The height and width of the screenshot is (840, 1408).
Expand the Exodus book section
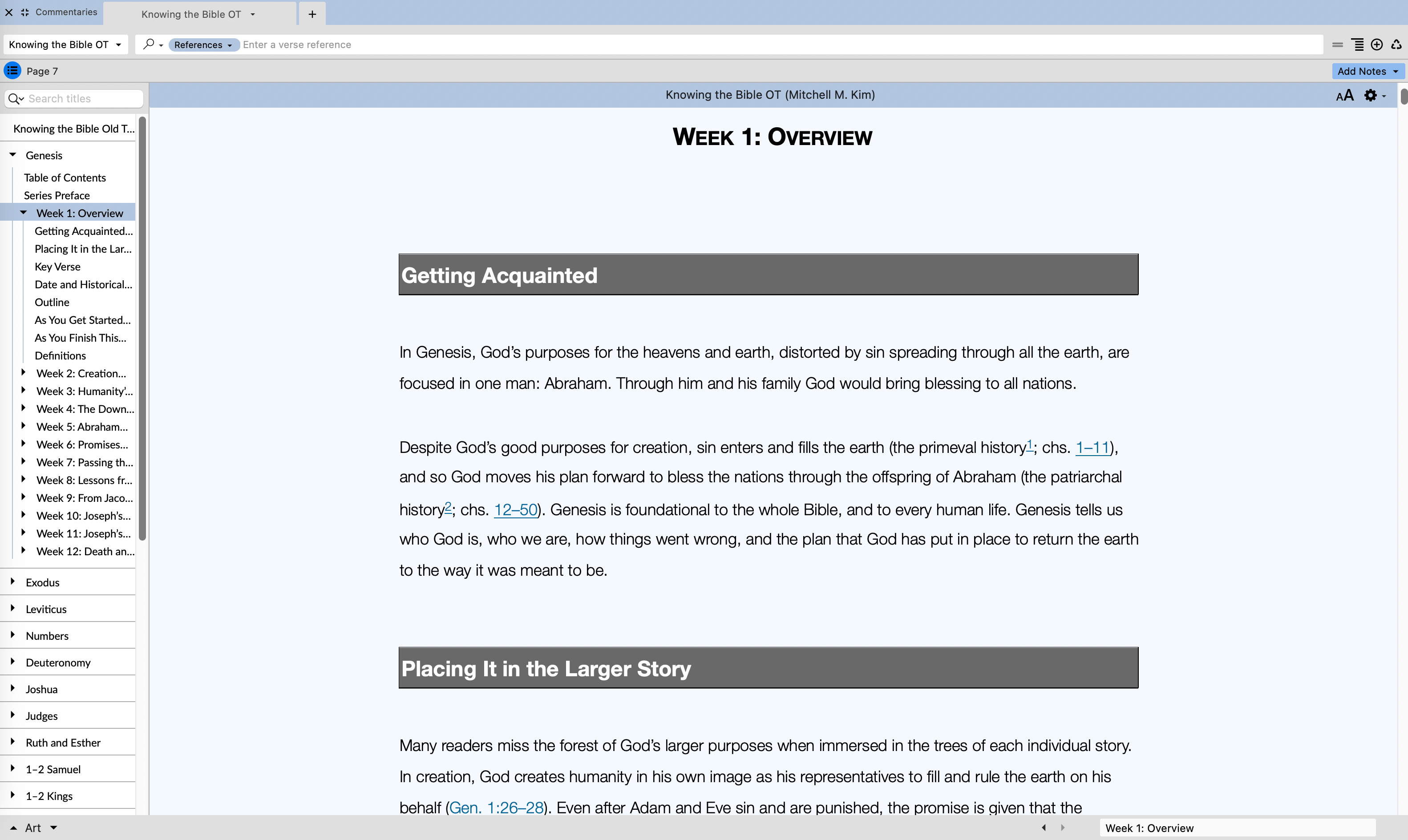pyautogui.click(x=13, y=582)
